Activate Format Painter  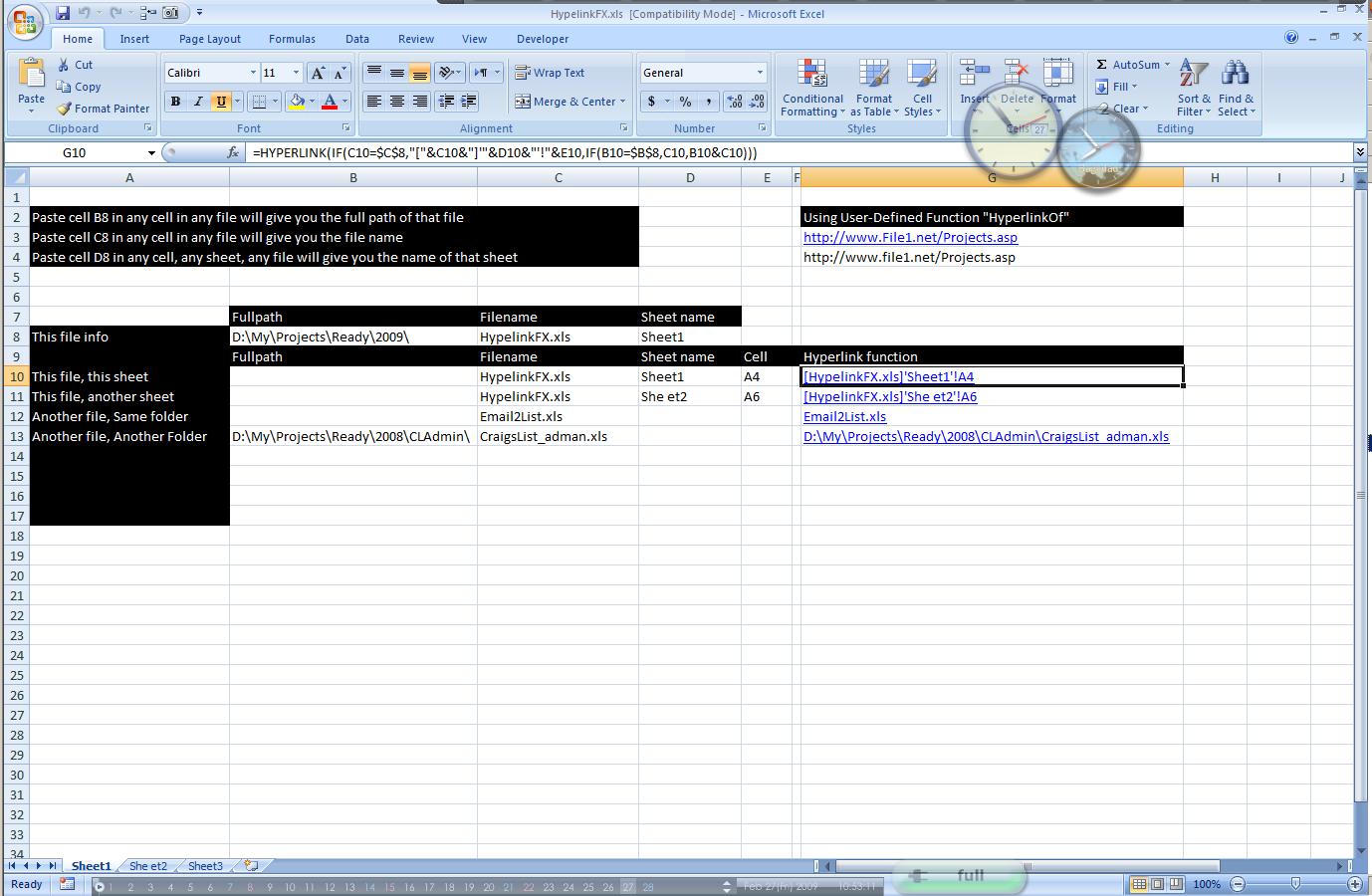pos(103,109)
